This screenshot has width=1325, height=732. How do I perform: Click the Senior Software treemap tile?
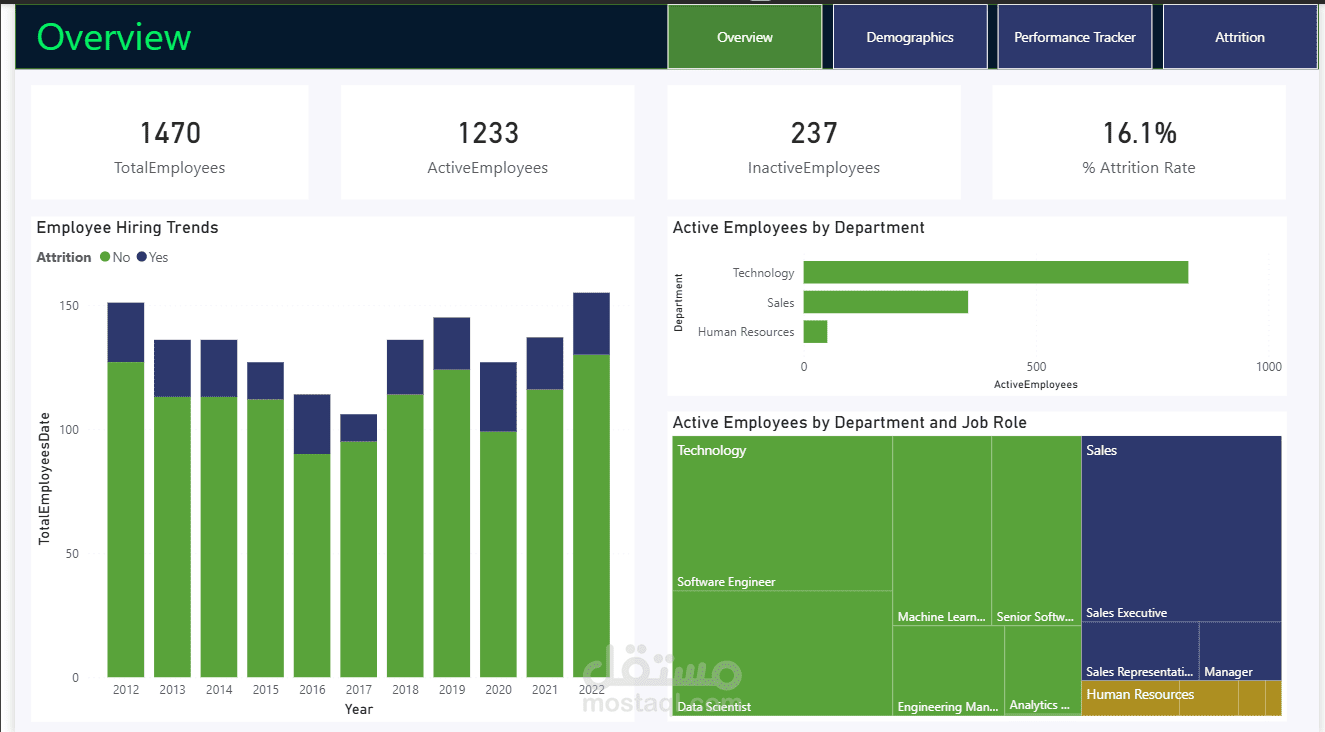1036,530
